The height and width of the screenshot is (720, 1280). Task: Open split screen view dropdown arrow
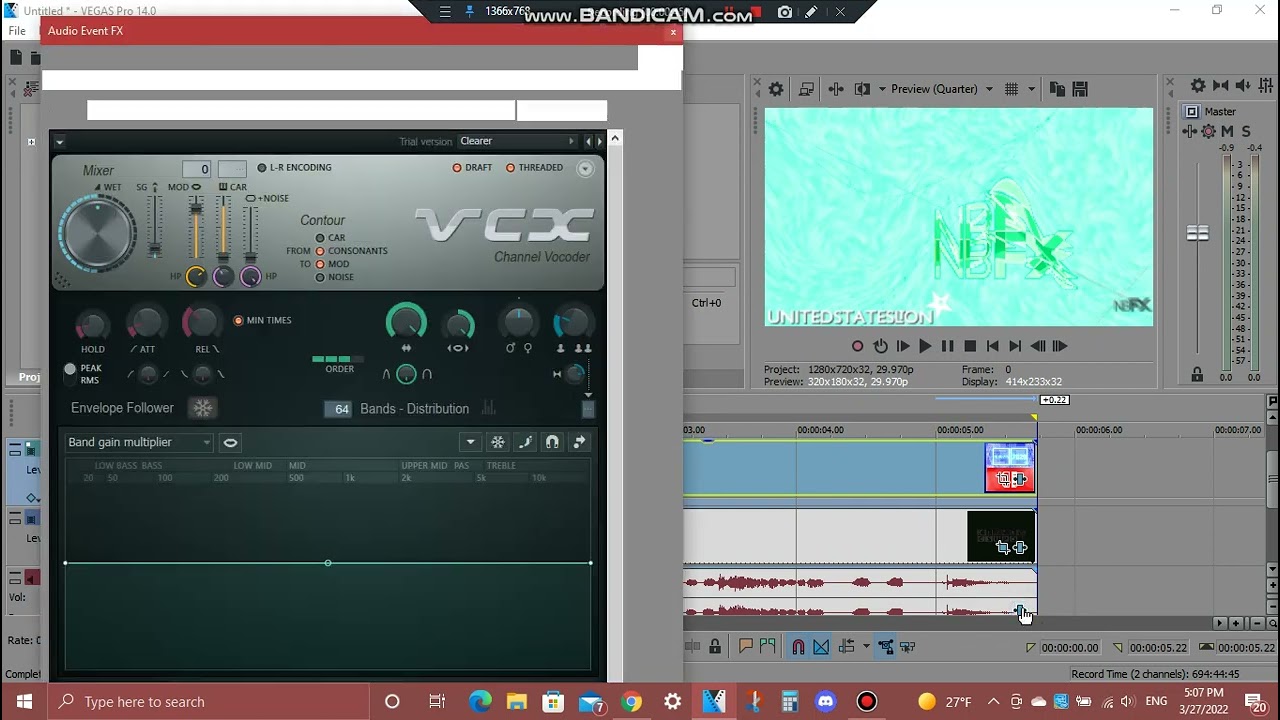click(x=882, y=89)
